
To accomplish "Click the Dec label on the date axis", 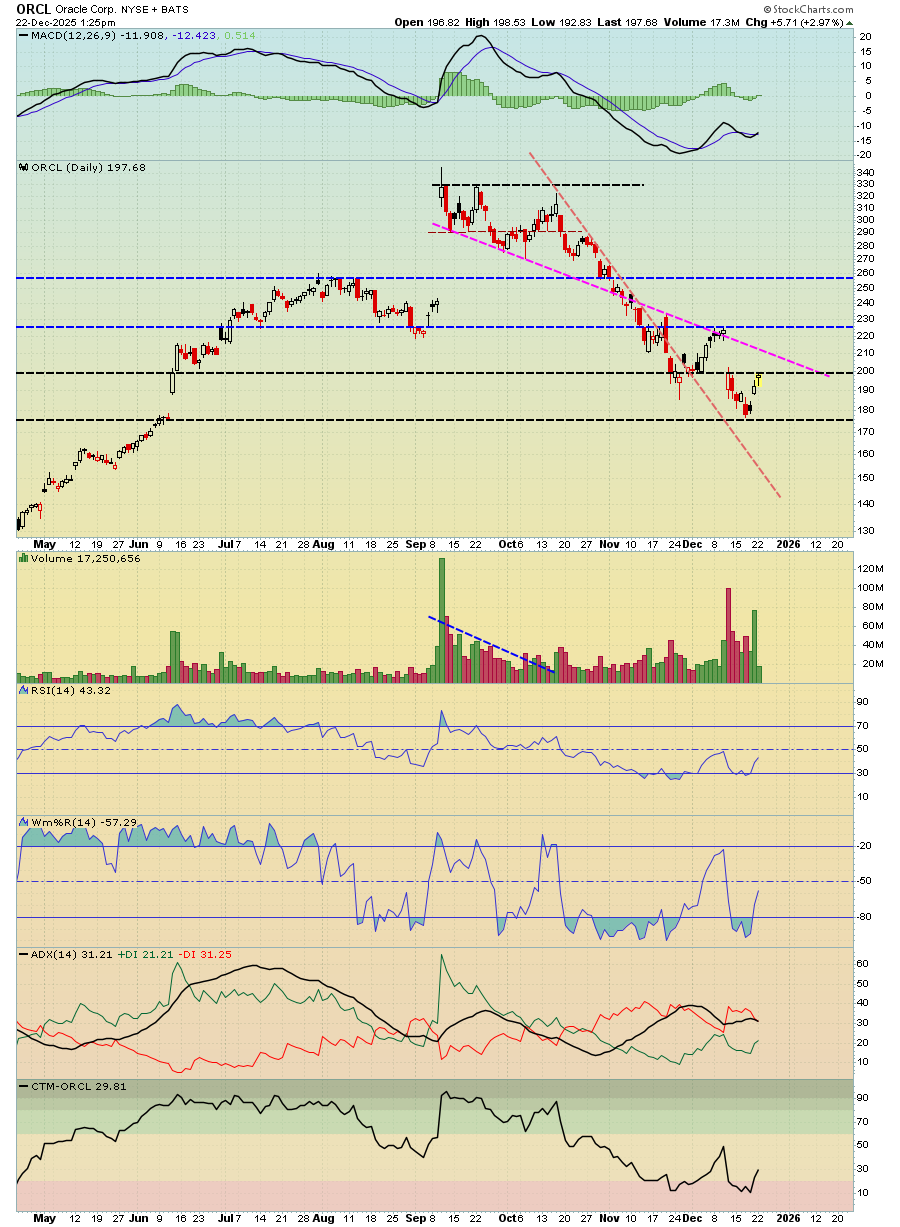I will click(690, 545).
